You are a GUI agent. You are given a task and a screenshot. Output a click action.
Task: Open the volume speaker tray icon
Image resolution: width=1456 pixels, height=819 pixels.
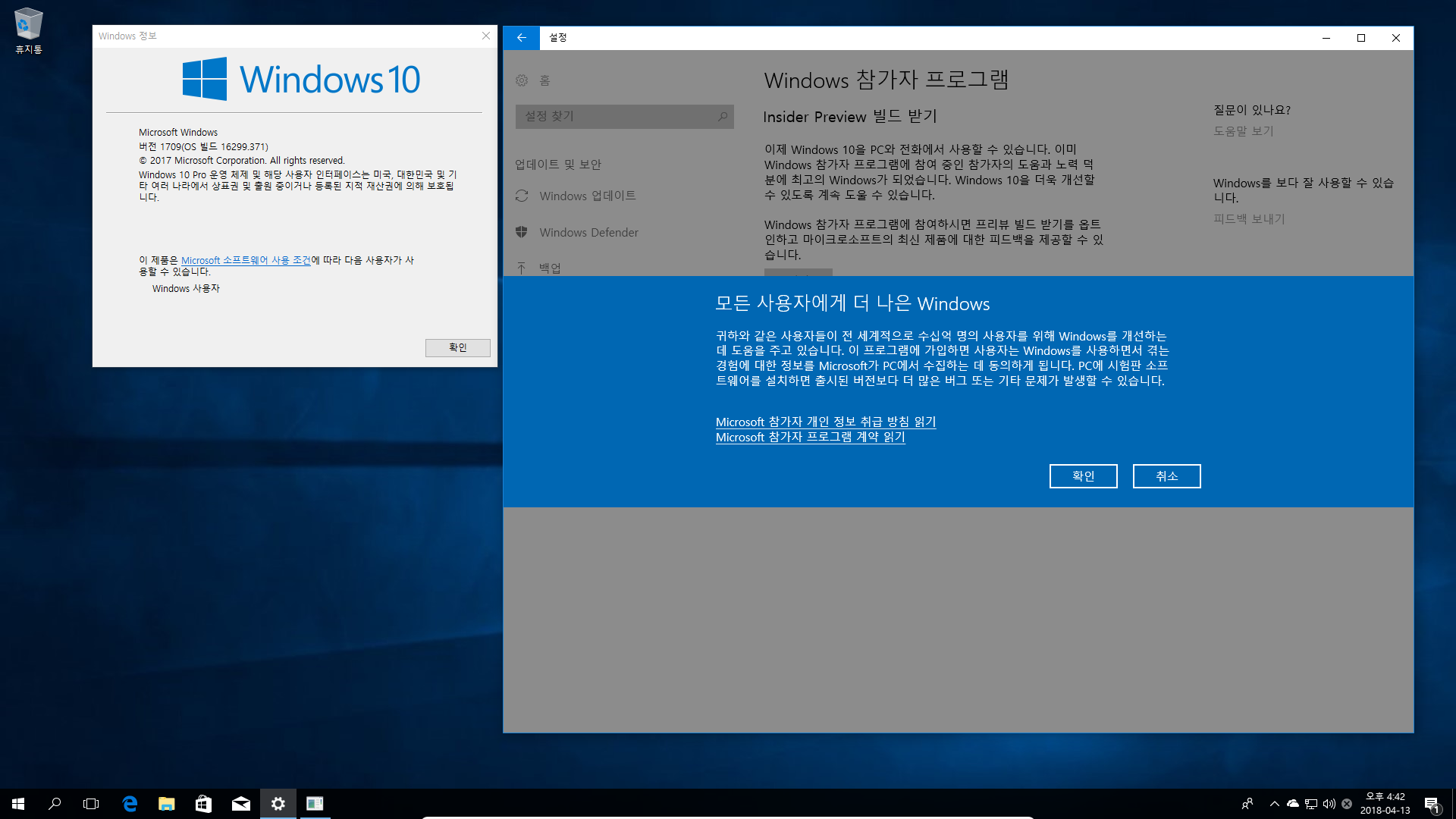(1329, 804)
